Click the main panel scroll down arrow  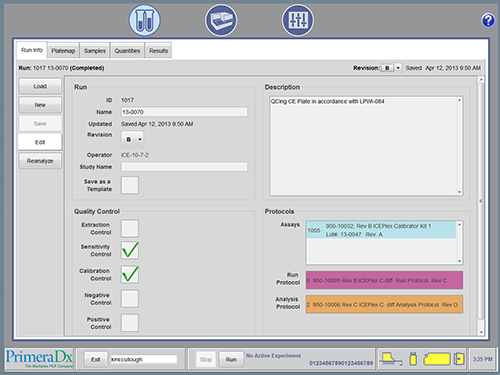point(481,332)
